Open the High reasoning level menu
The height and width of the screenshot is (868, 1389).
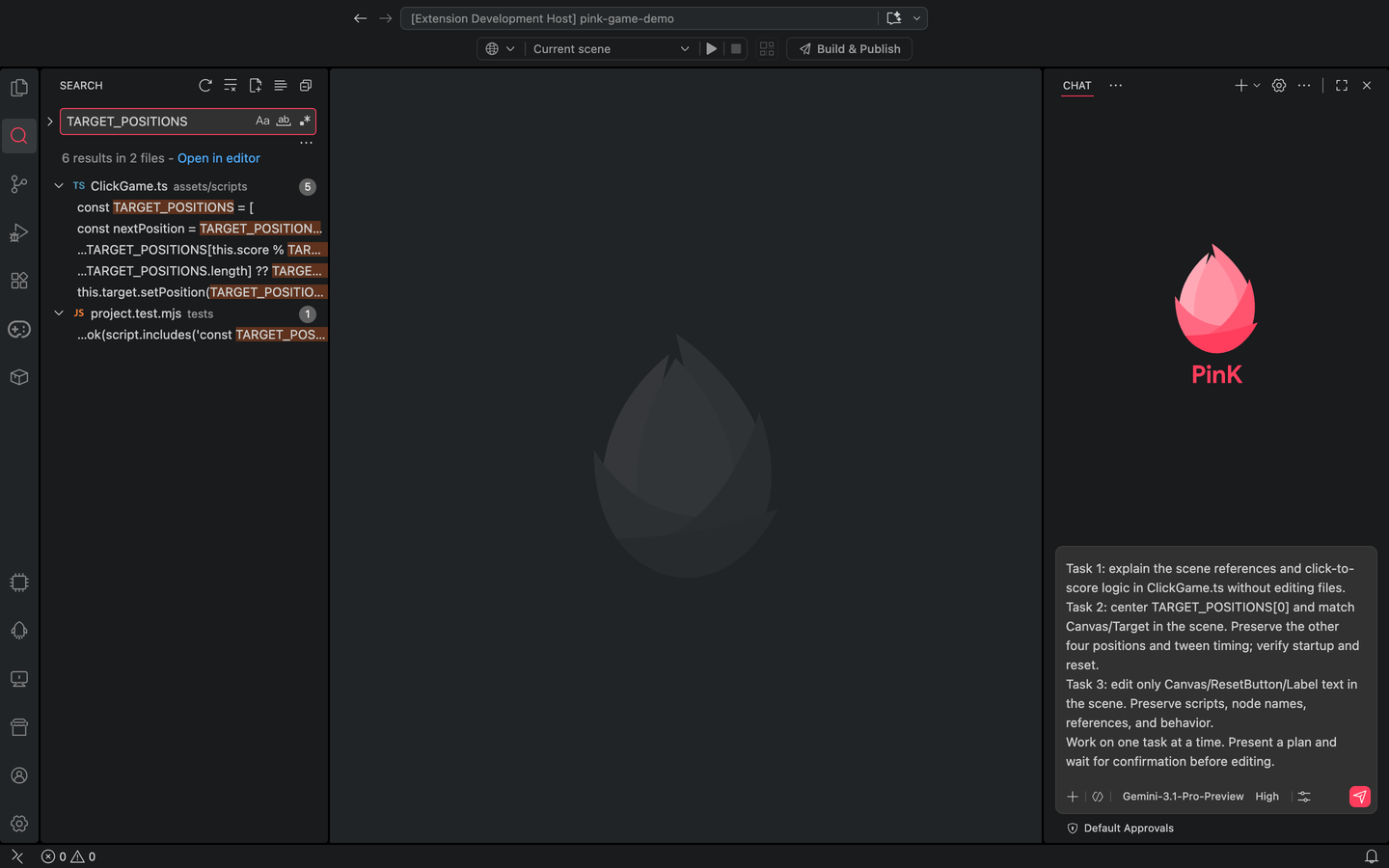point(1267,797)
